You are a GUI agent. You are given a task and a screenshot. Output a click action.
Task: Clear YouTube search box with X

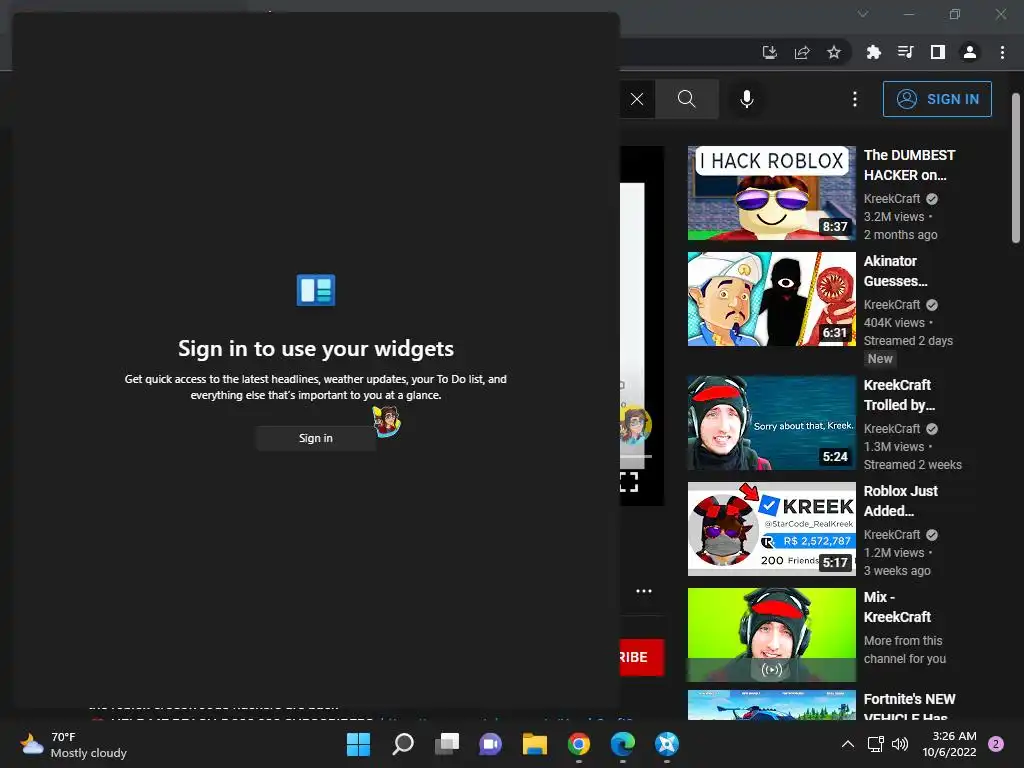click(x=637, y=99)
